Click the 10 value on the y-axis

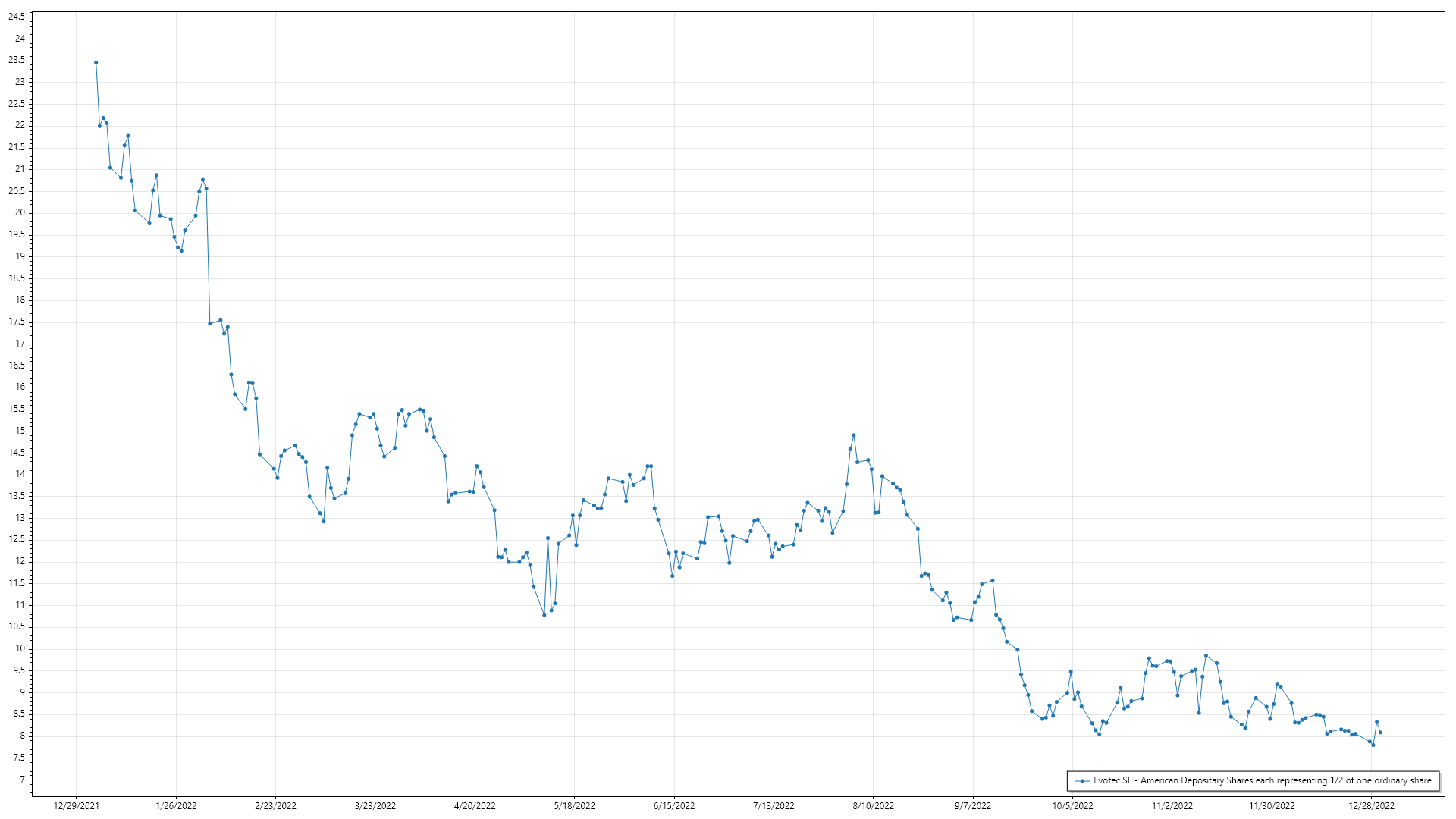[x=20, y=648]
